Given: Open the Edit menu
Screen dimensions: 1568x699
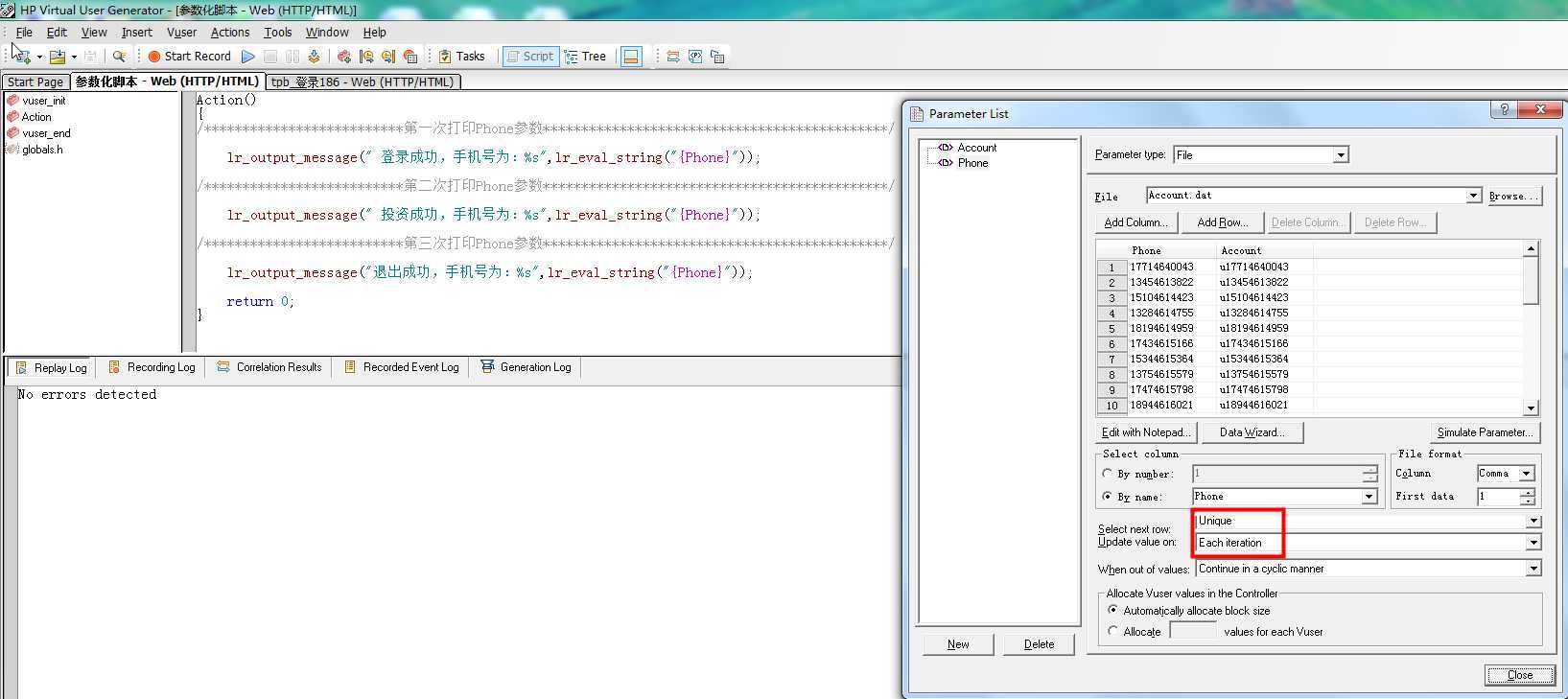Looking at the screenshot, I should point(57,32).
